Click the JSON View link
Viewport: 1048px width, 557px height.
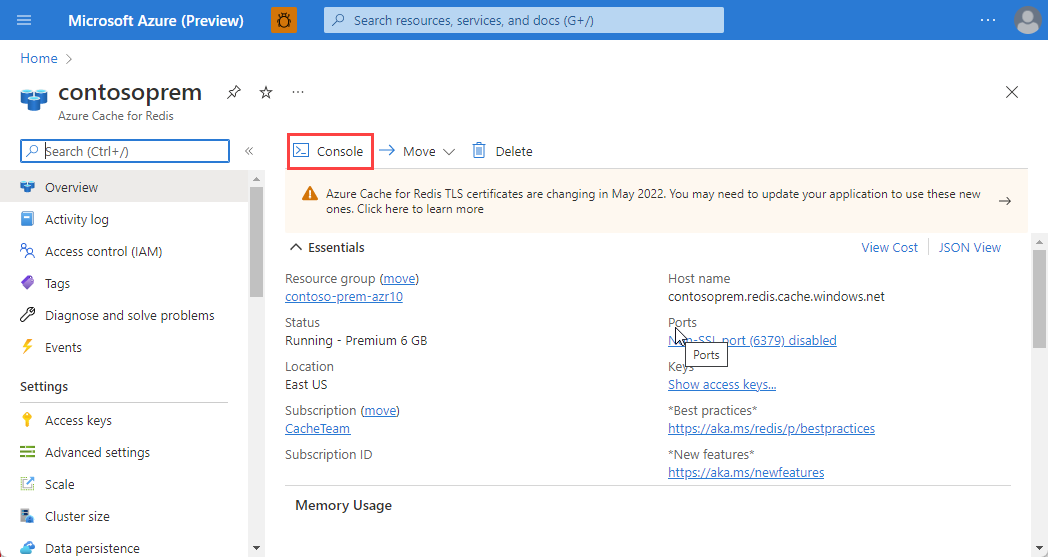(x=969, y=247)
